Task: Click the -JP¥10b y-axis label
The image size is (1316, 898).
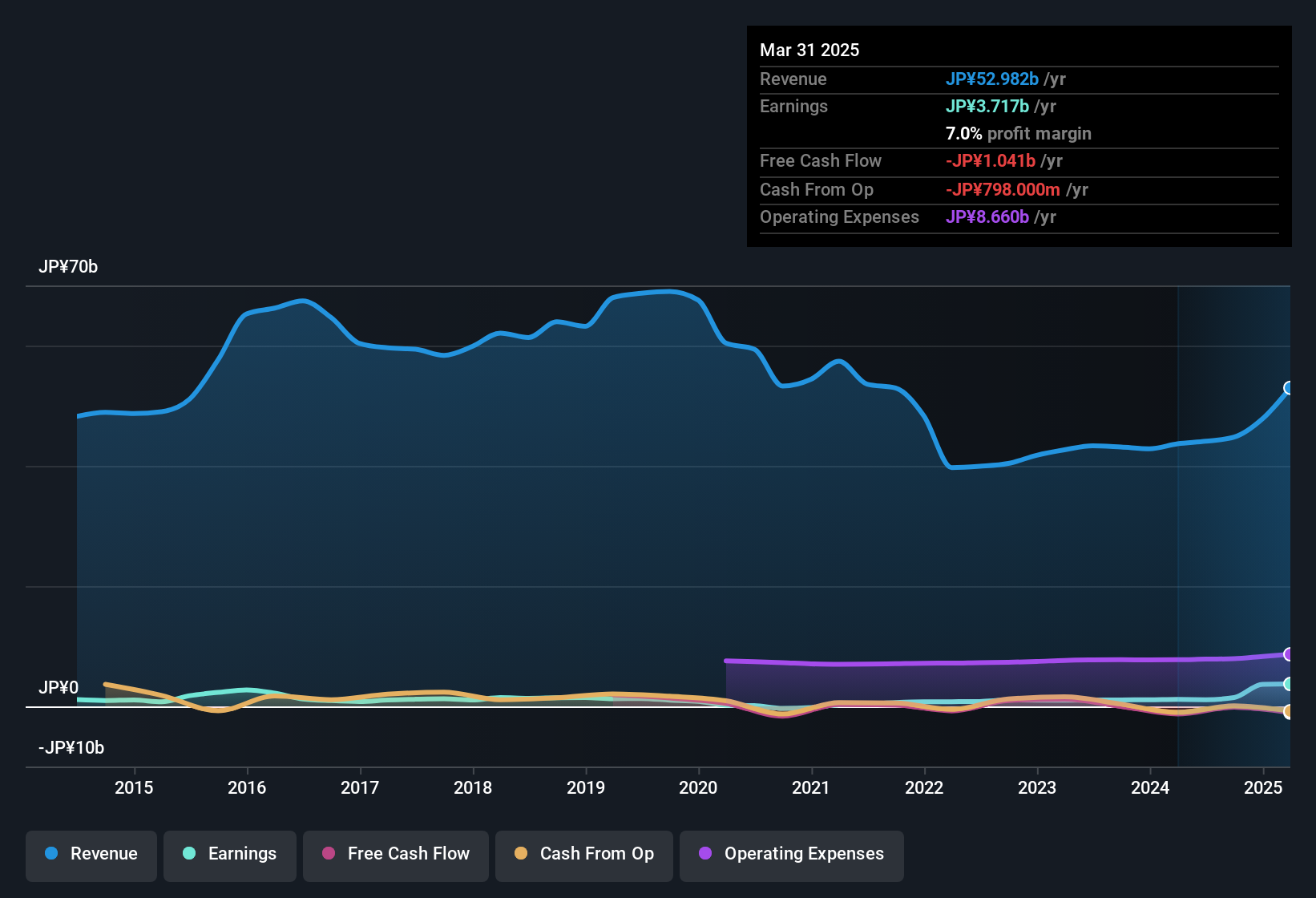Action: (x=71, y=748)
